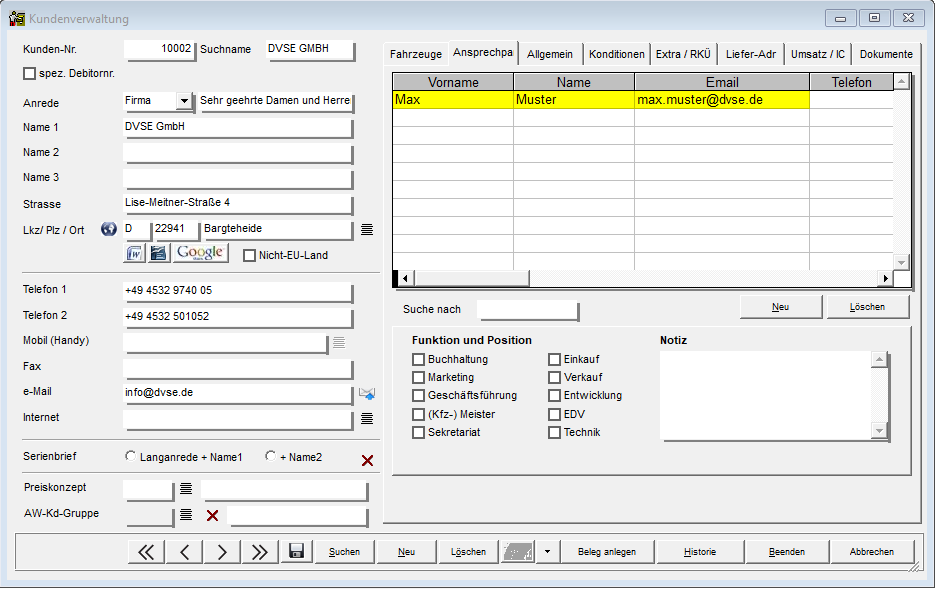
Task: Jump to last customer record
Action: (259, 552)
